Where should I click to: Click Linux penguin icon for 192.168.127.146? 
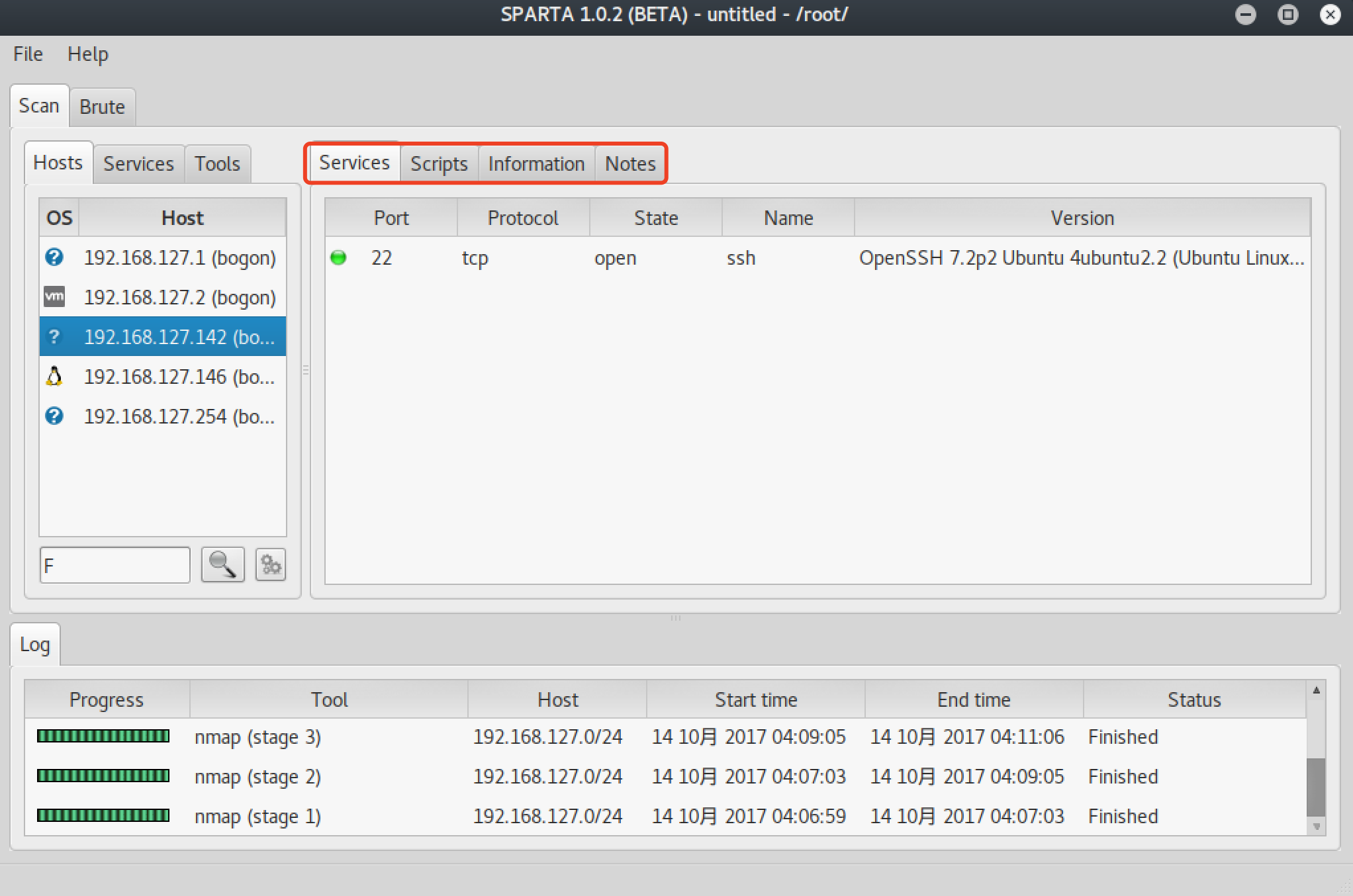[54, 376]
